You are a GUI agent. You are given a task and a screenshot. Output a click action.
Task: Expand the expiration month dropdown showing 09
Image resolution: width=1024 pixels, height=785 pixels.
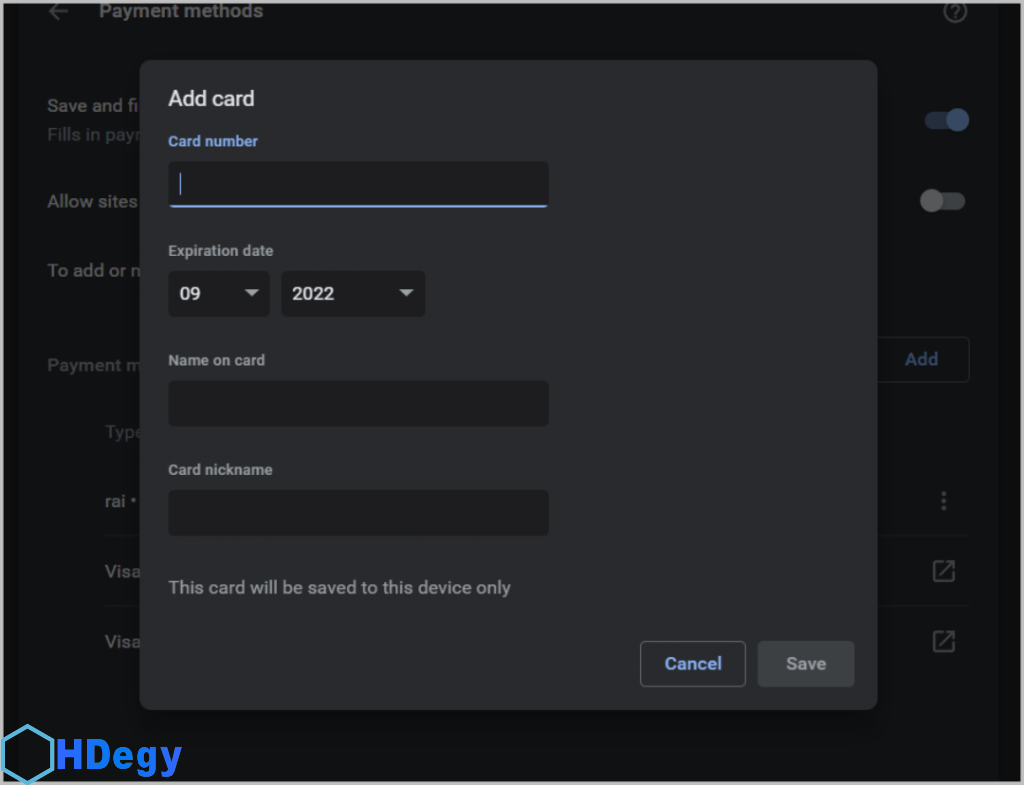[x=218, y=294]
